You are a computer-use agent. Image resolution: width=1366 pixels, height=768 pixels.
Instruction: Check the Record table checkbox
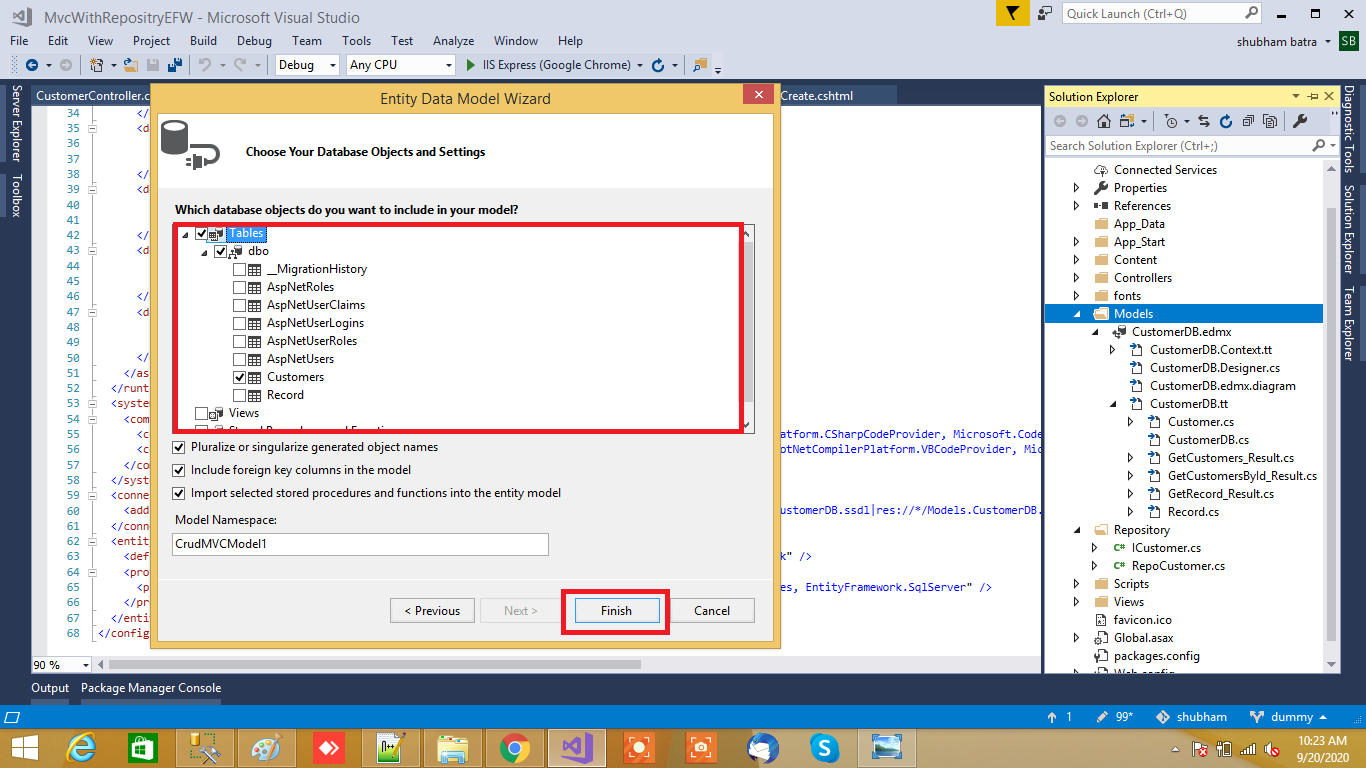(x=239, y=395)
